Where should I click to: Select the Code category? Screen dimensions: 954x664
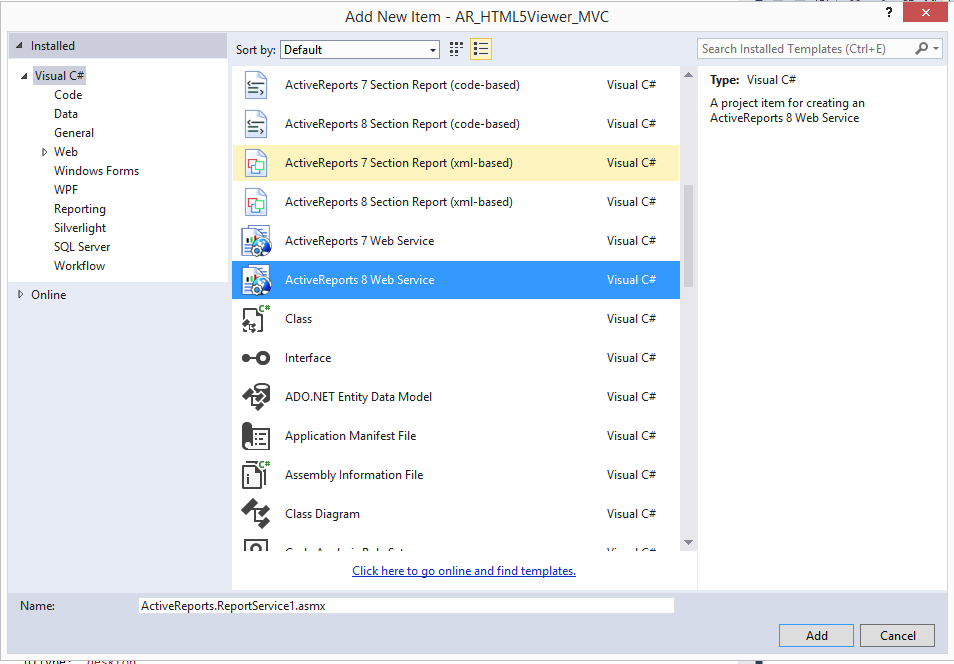[68, 95]
